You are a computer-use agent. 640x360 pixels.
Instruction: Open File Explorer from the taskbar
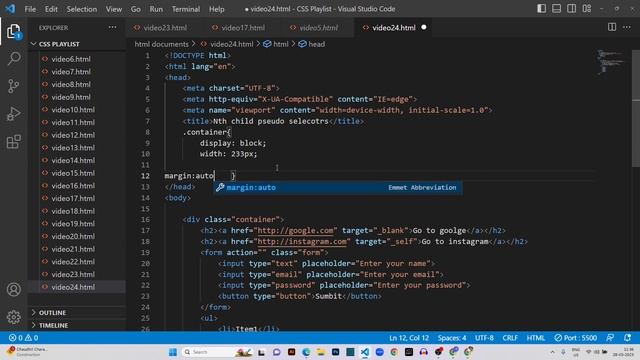(x=321, y=352)
